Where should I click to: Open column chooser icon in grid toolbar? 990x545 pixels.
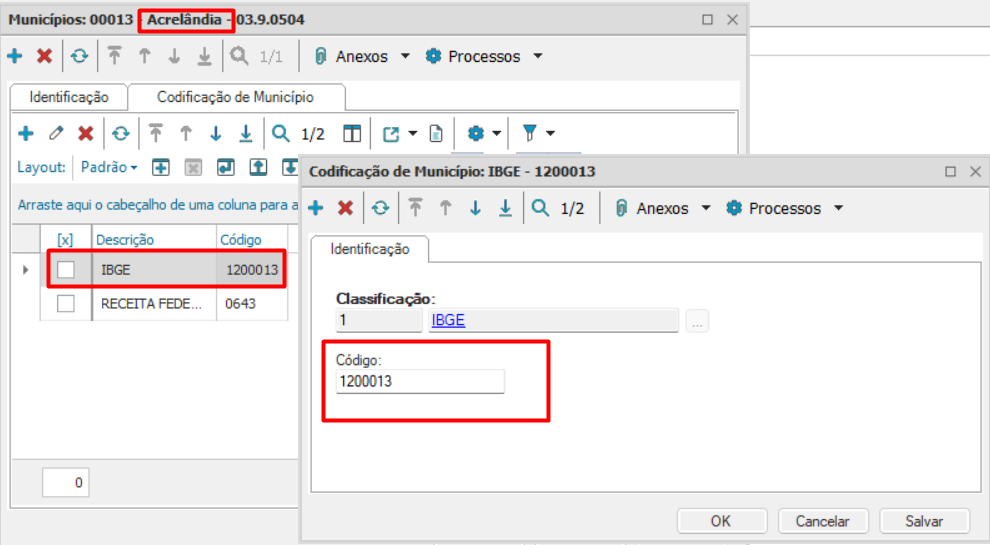tap(352, 133)
